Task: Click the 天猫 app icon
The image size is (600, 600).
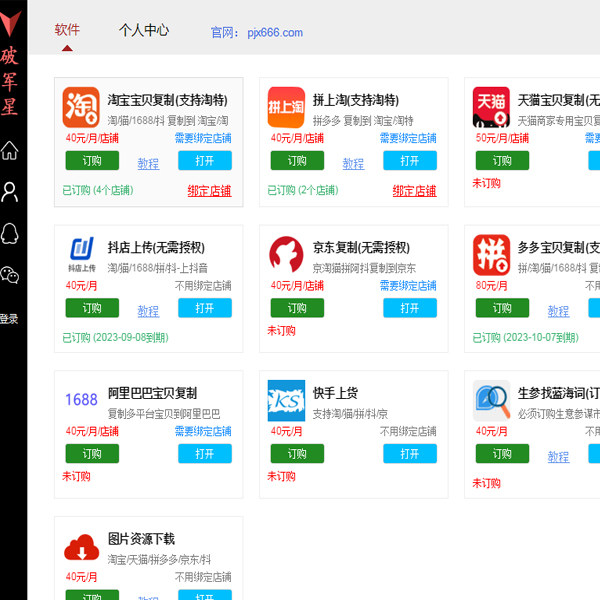Action: click(x=491, y=107)
